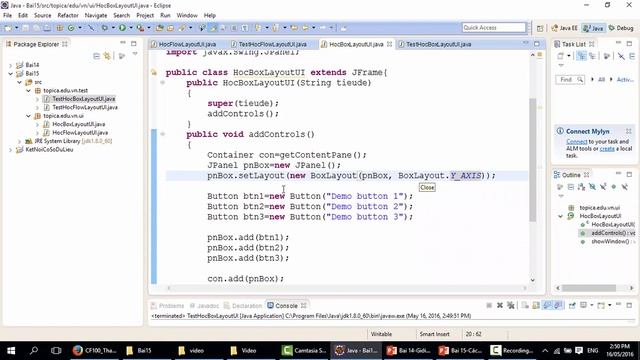Collapse topica.edu.vn.ui package node
This screenshot has height=360, width=640.
point(28,116)
